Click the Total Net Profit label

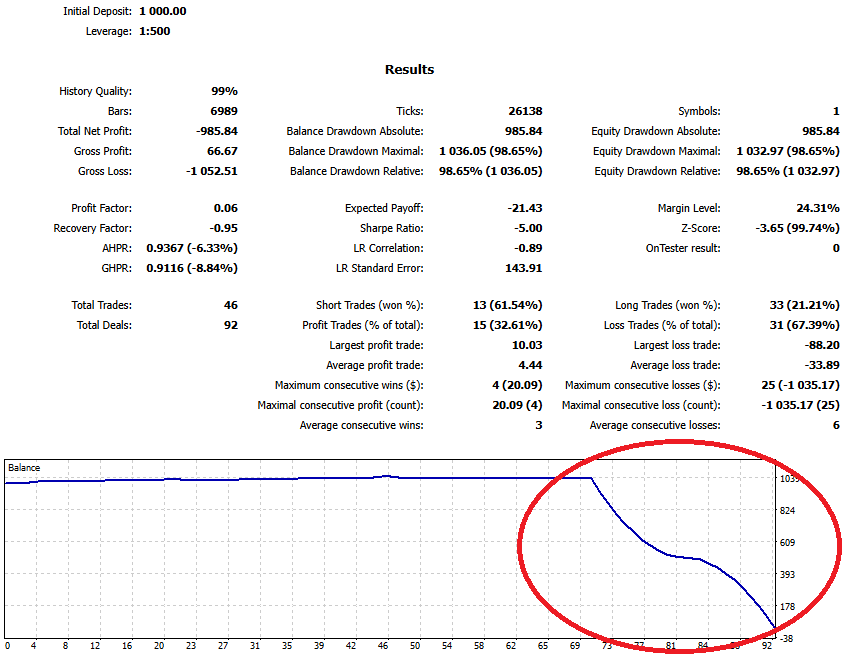point(95,131)
